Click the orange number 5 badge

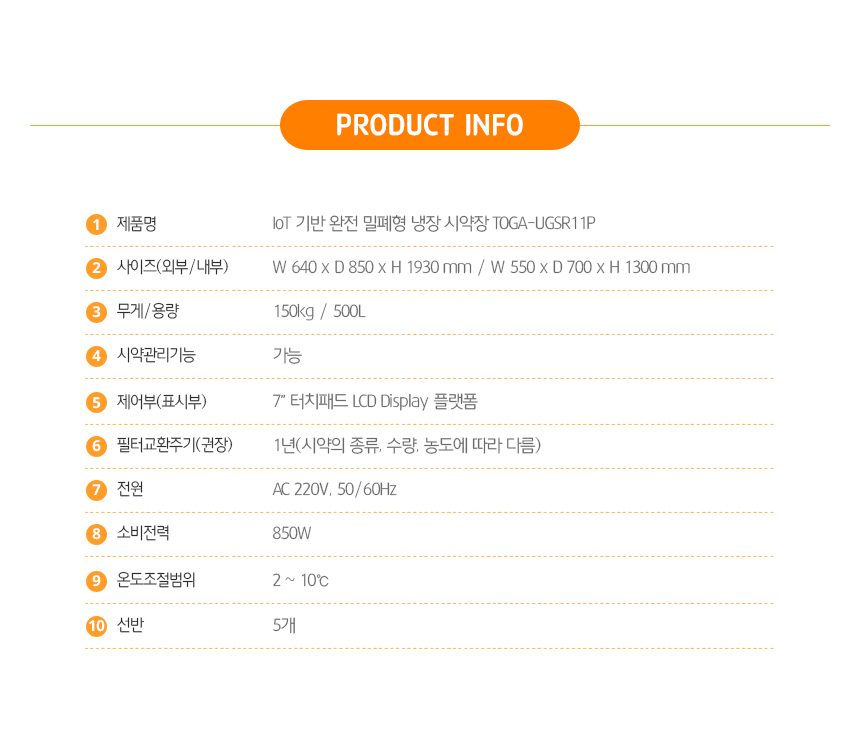click(96, 402)
